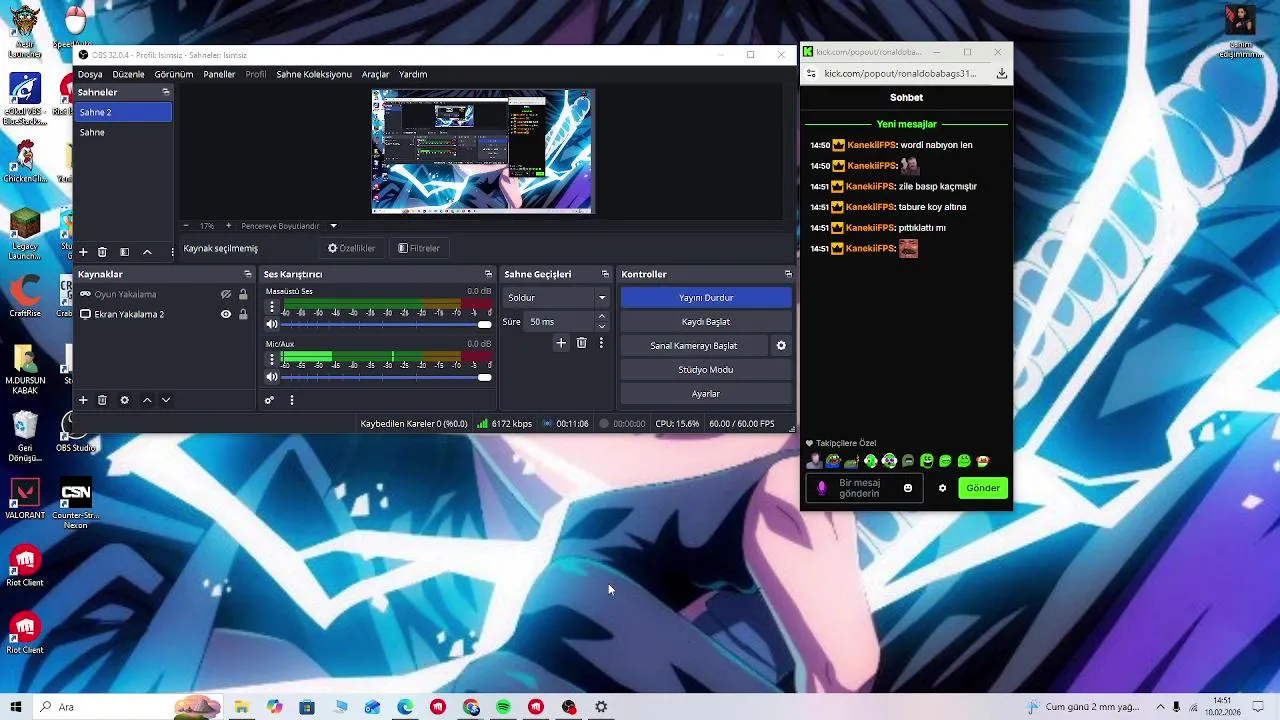Open the Windows Start menu
Viewport: 1280px width, 720px height.
pos(16,707)
